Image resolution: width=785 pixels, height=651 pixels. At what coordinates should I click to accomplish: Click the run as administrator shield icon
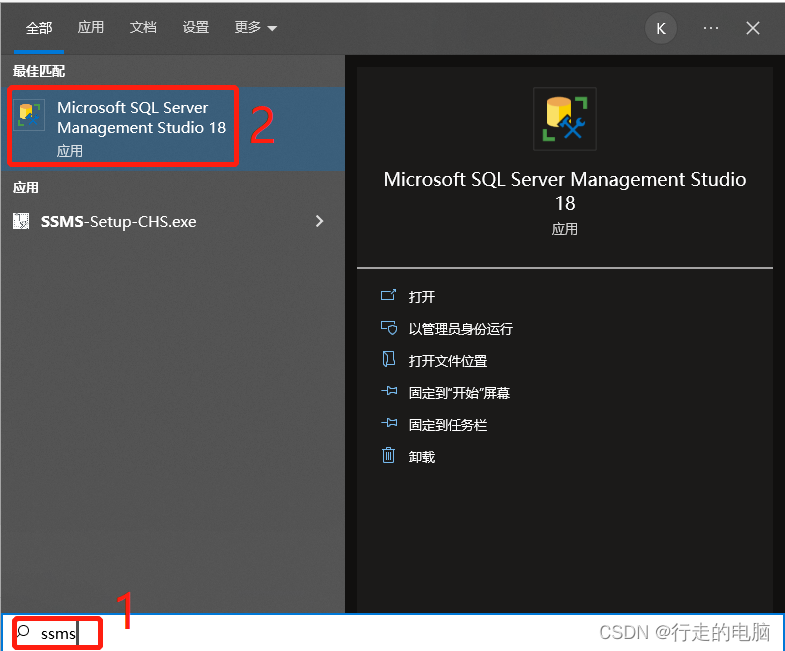click(x=389, y=328)
